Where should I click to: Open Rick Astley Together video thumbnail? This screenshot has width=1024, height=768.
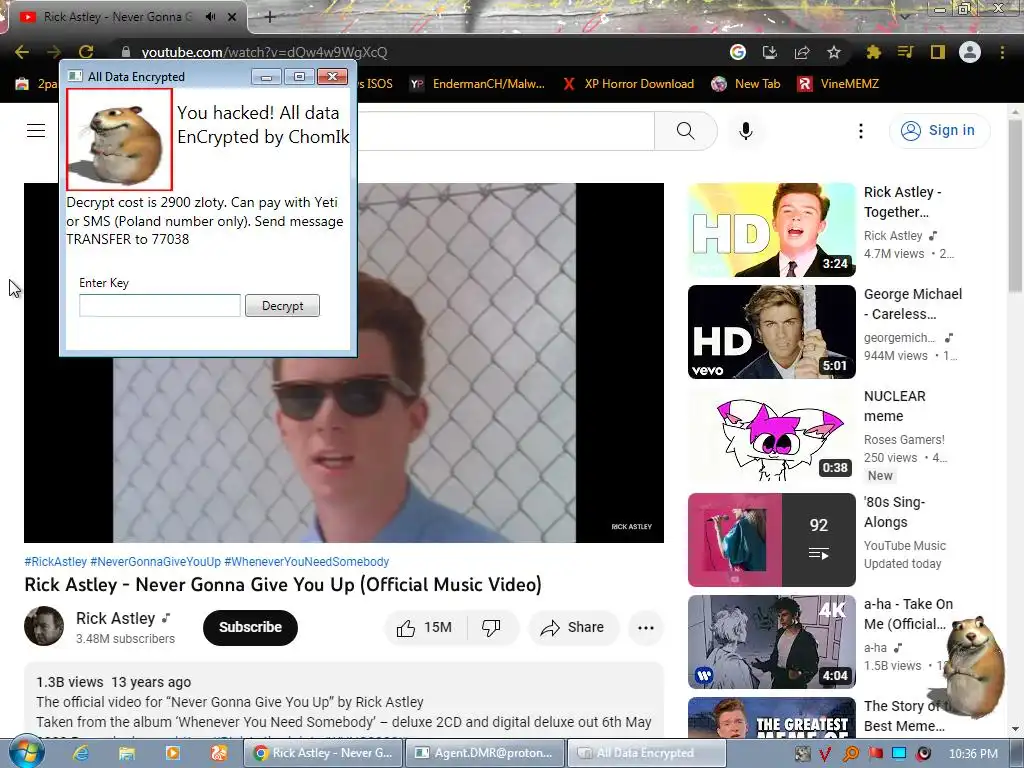(771, 230)
